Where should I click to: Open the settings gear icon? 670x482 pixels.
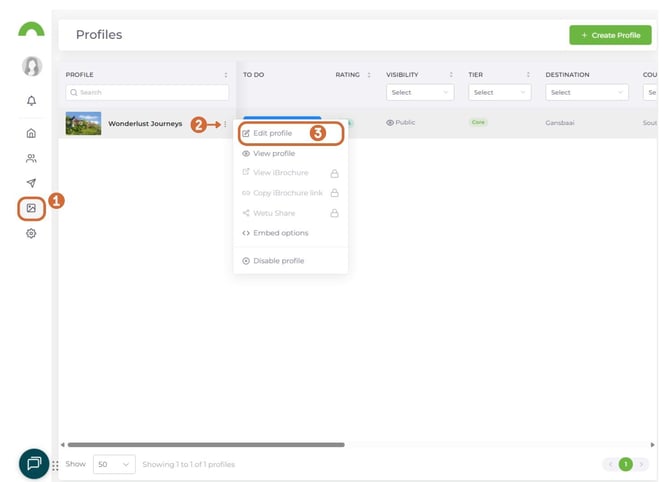(31, 233)
